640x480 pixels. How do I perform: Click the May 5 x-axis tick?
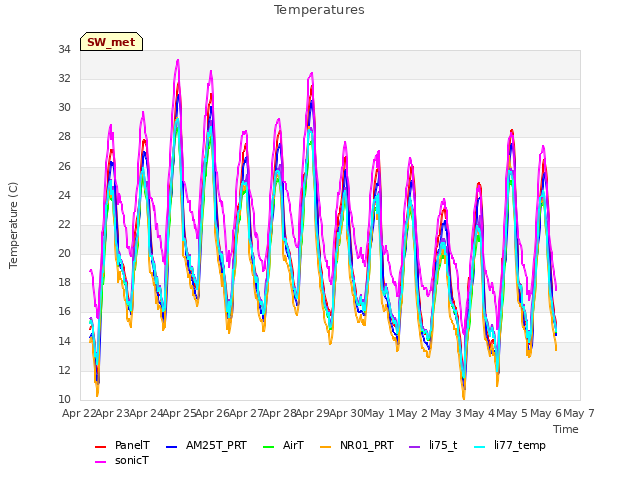[512, 413]
